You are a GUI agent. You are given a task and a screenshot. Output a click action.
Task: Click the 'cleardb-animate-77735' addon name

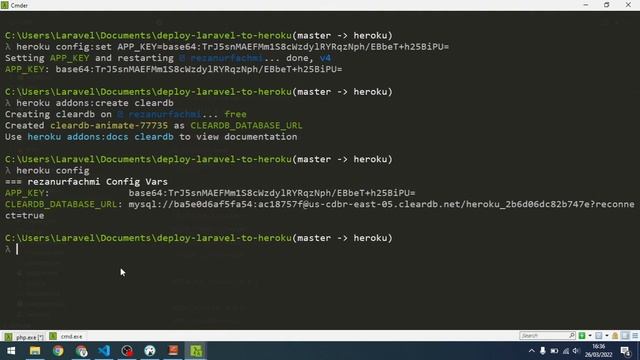coord(109,126)
